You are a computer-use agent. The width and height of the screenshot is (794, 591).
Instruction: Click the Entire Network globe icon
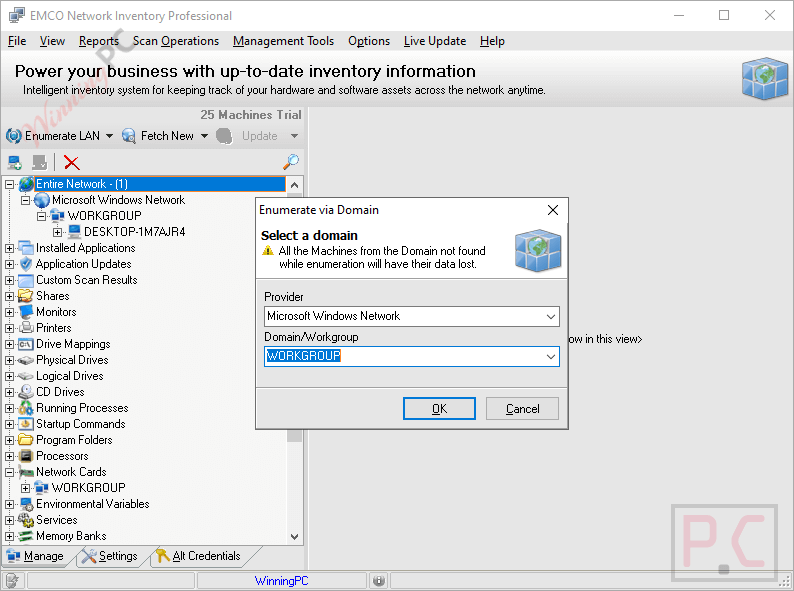pos(26,184)
